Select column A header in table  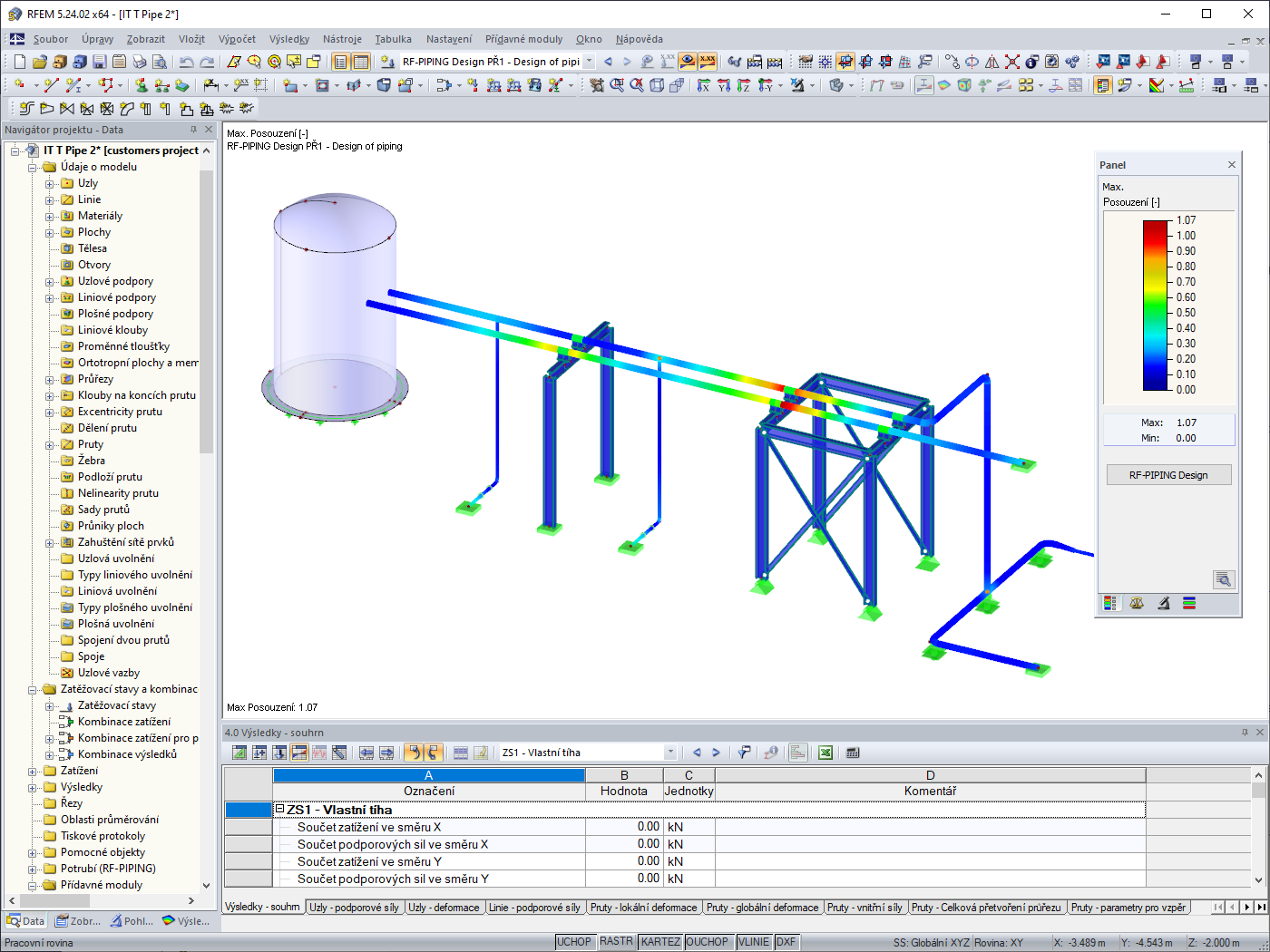point(429,775)
